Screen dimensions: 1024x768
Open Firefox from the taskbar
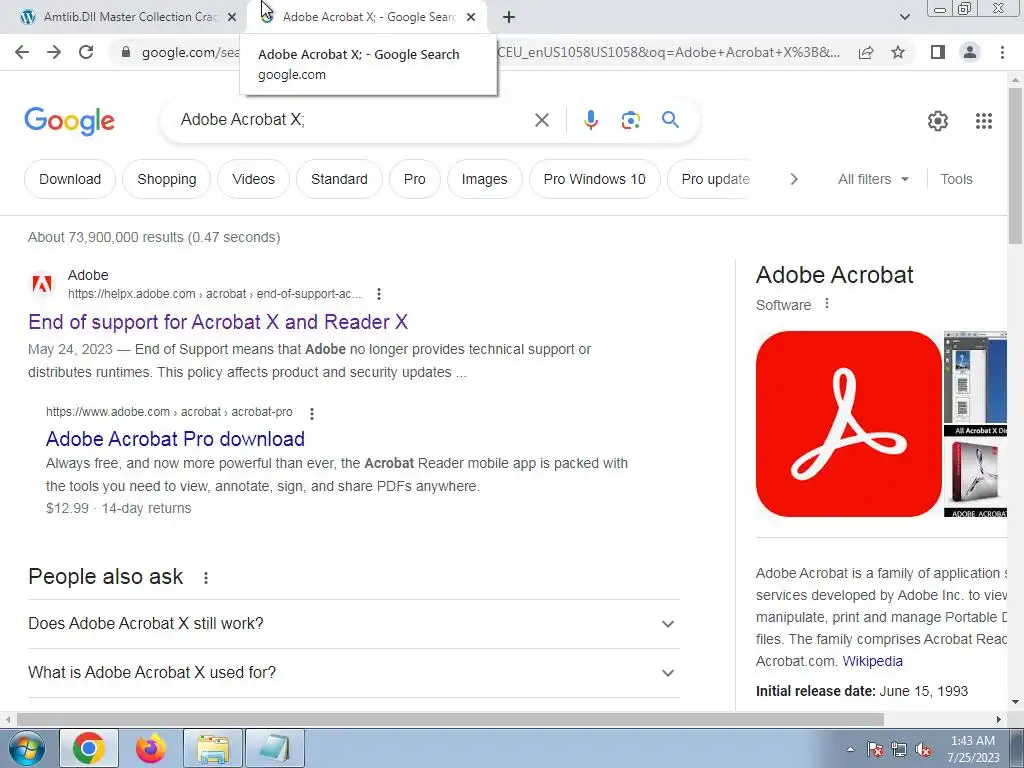[151, 748]
